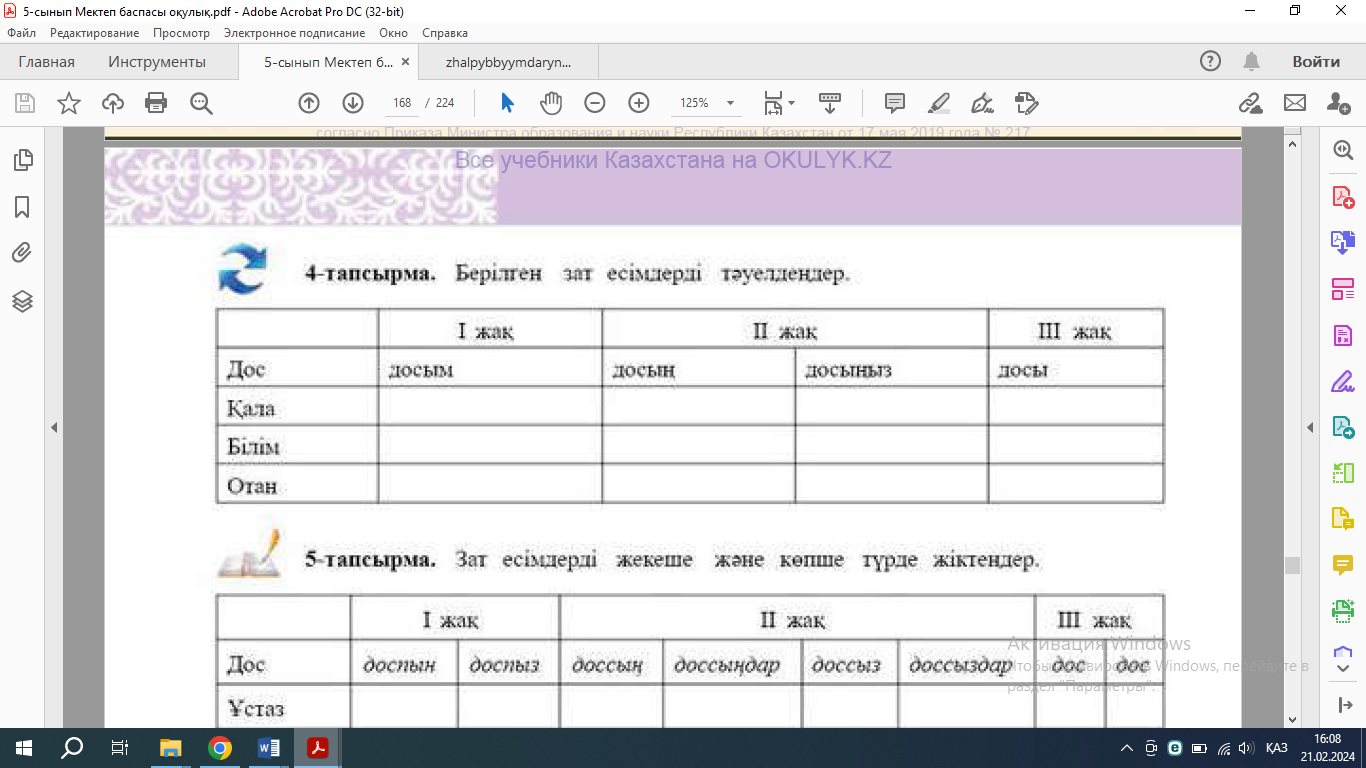Switch to the Инструменты tab
The image size is (1366, 768).
pos(157,62)
